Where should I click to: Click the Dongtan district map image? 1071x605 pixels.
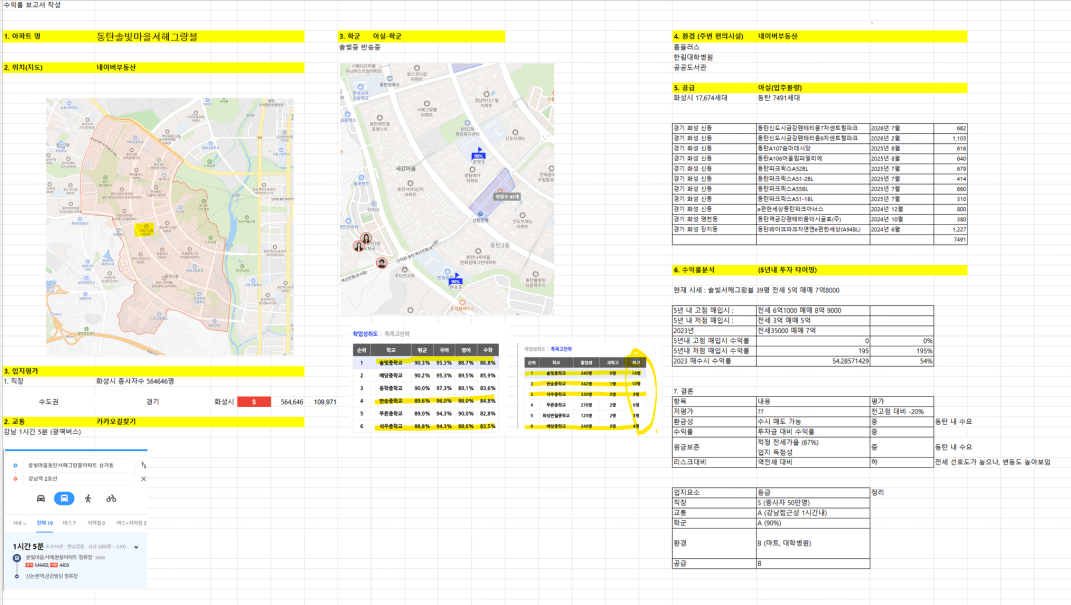[x=169, y=226]
